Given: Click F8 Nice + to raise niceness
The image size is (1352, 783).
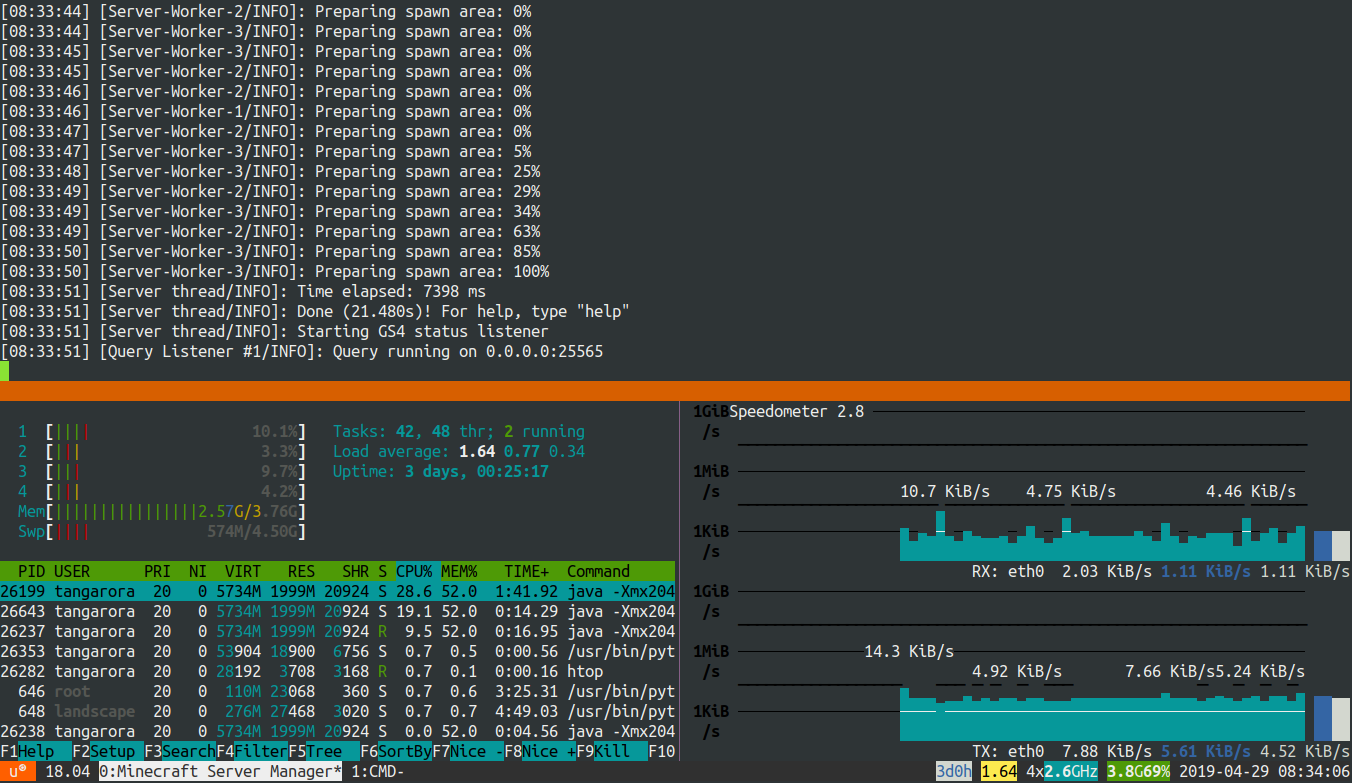Looking at the screenshot, I should (x=539, y=751).
